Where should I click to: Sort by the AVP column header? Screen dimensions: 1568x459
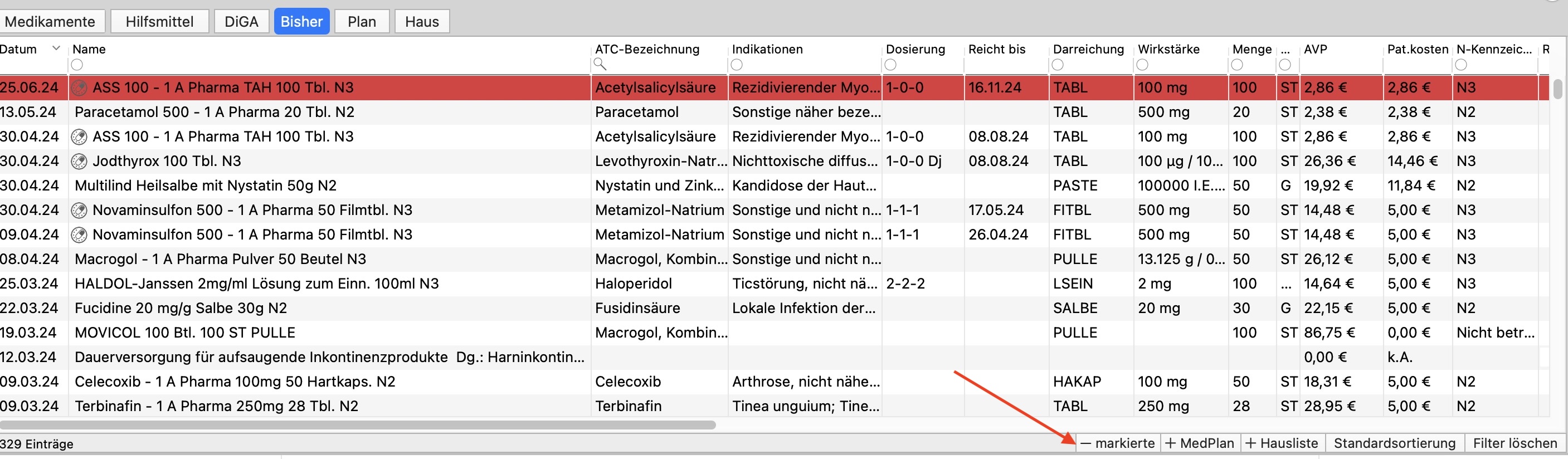point(1316,50)
